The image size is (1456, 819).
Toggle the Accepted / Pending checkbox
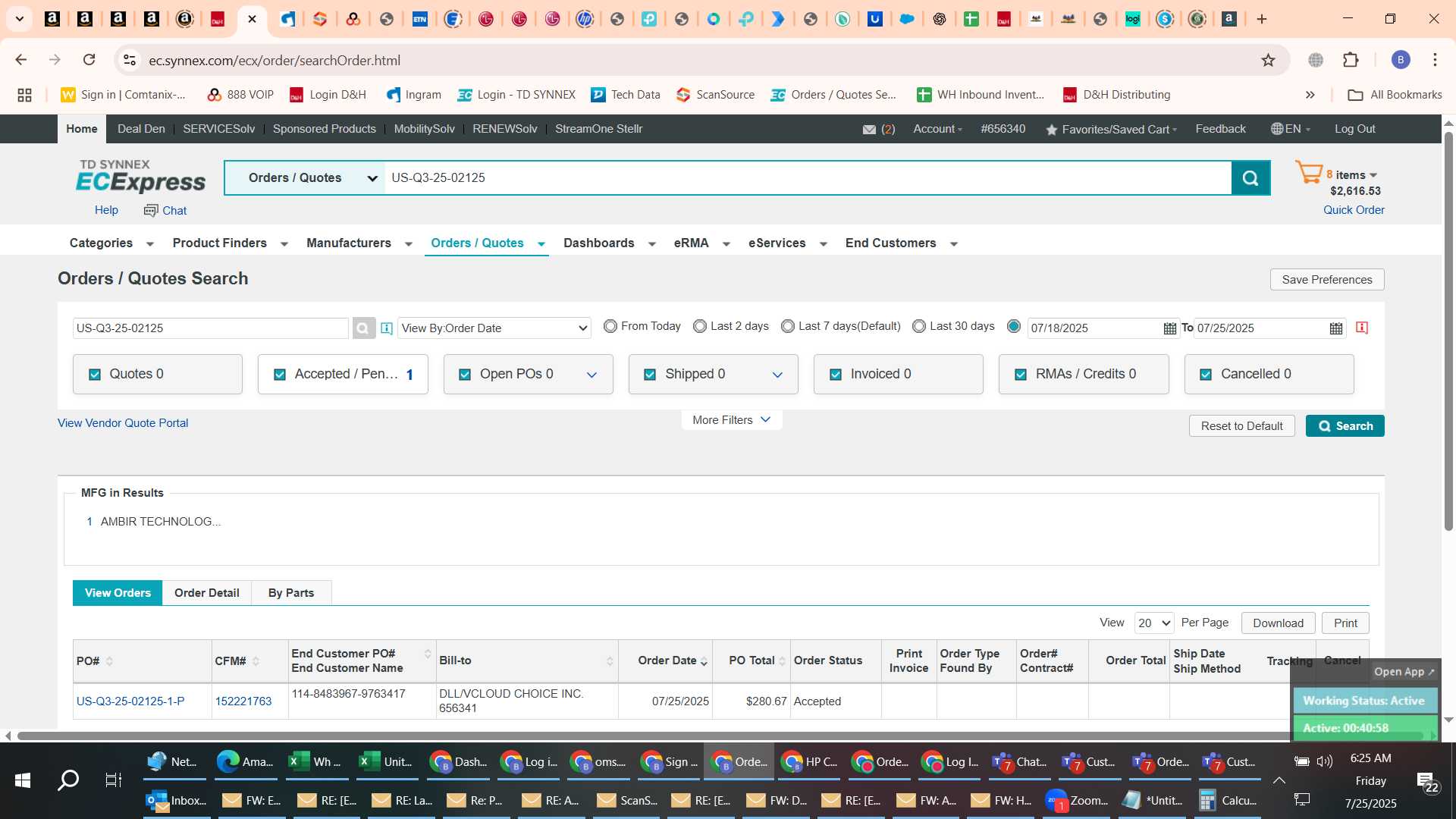point(280,375)
